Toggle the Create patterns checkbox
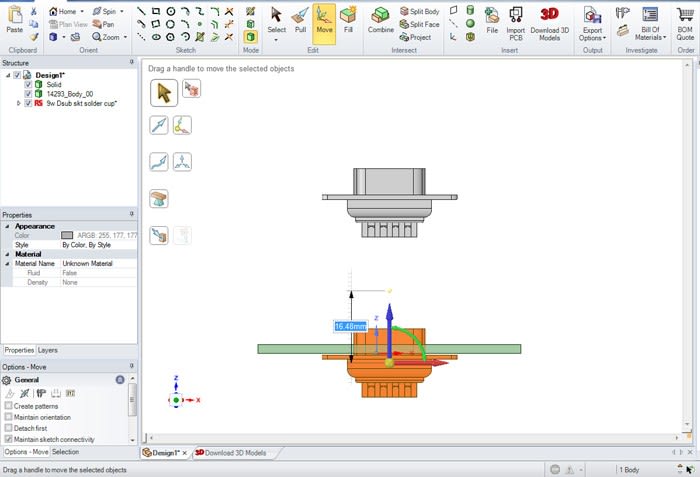Screen dimensions: 700x477 pos(8,406)
